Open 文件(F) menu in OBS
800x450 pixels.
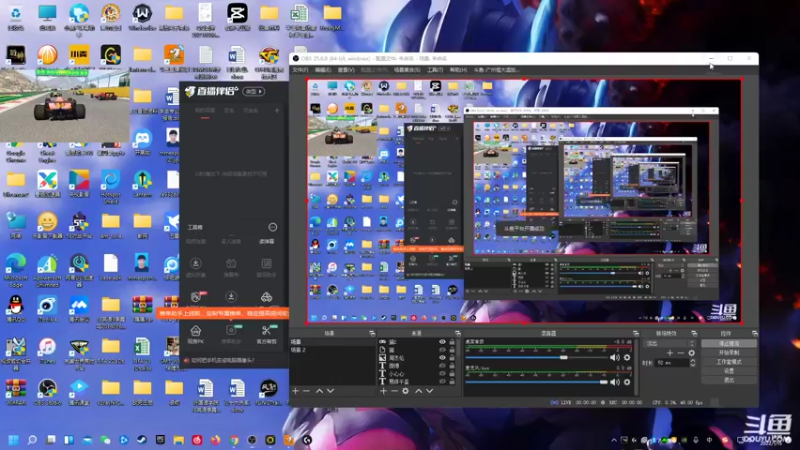[x=300, y=70]
